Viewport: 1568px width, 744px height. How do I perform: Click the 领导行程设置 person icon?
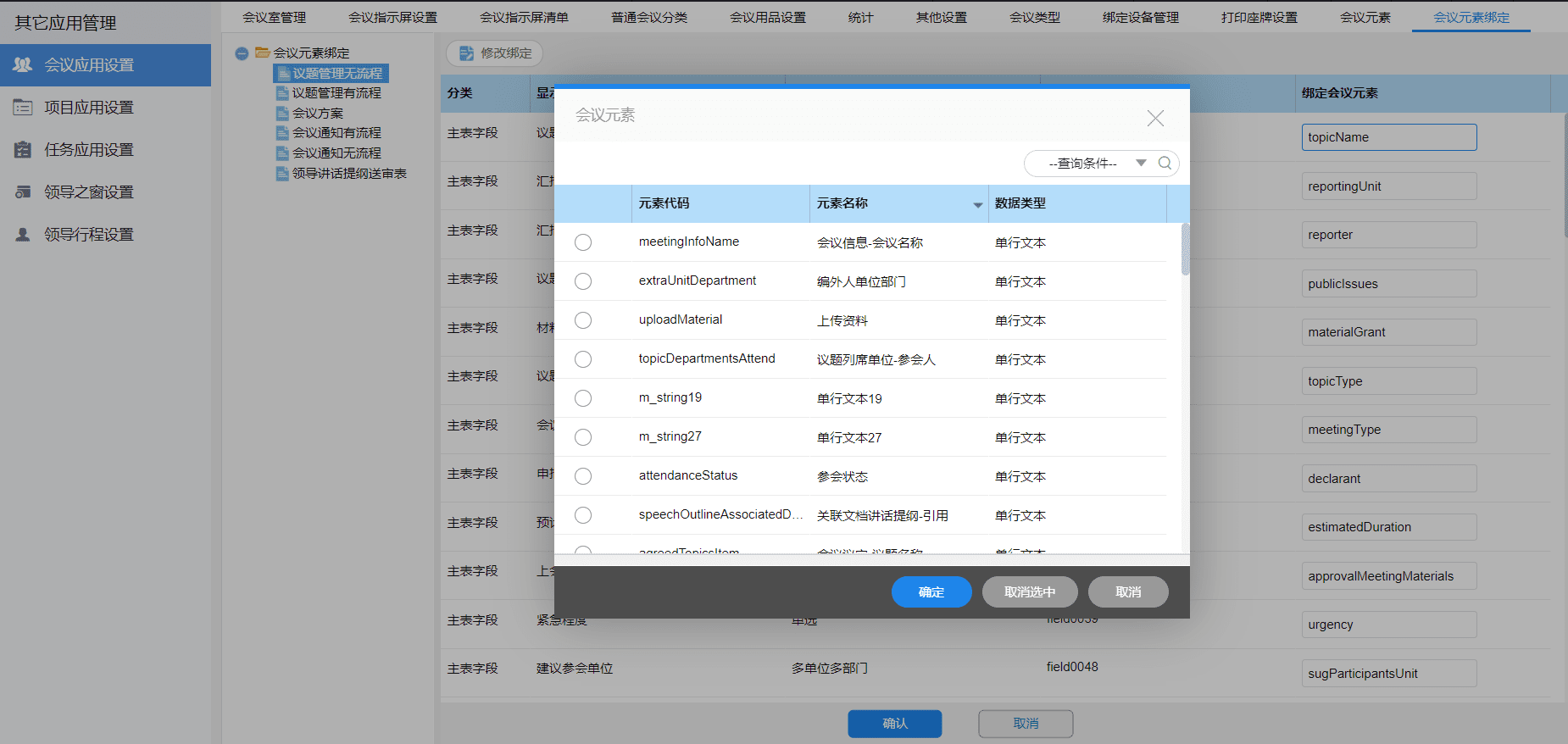[23, 235]
